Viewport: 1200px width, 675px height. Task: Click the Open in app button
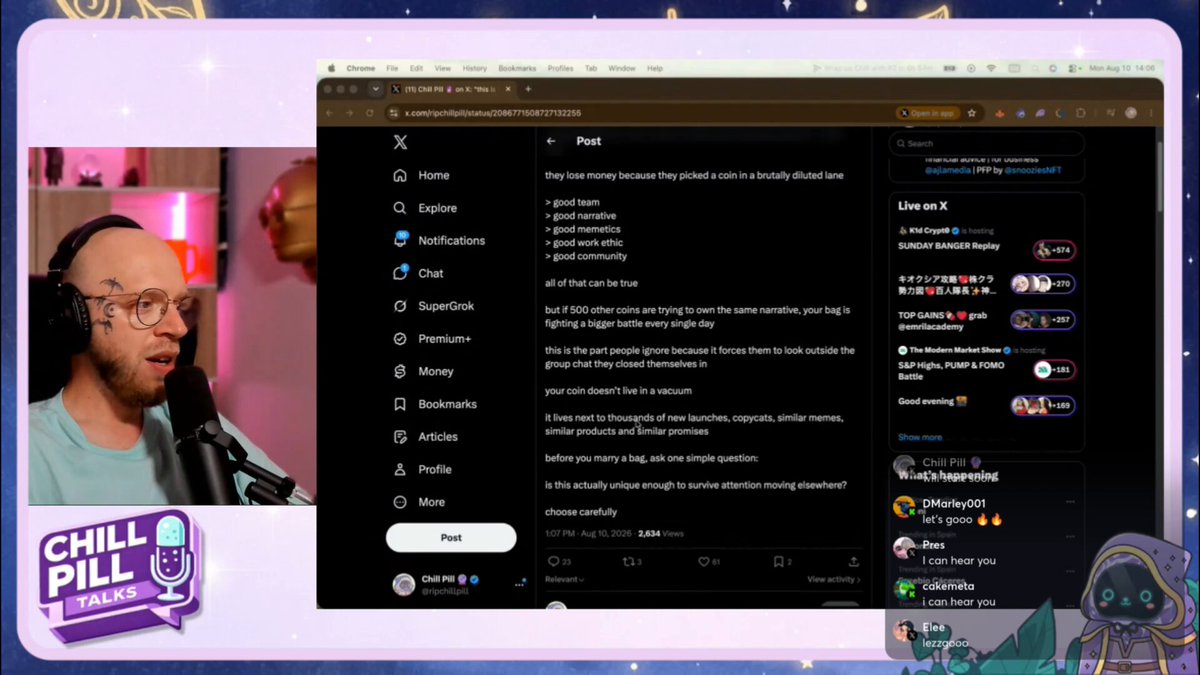pyautogui.click(x=926, y=113)
